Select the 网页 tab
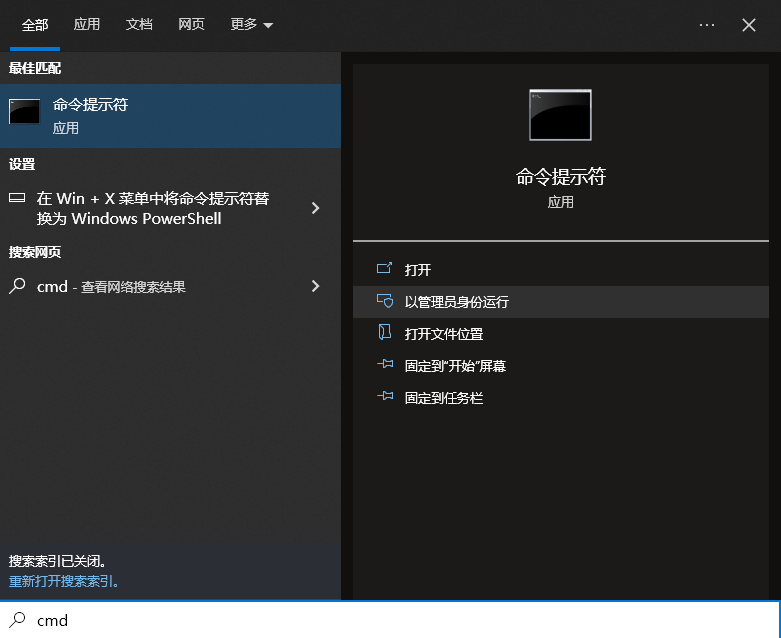 pos(191,25)
